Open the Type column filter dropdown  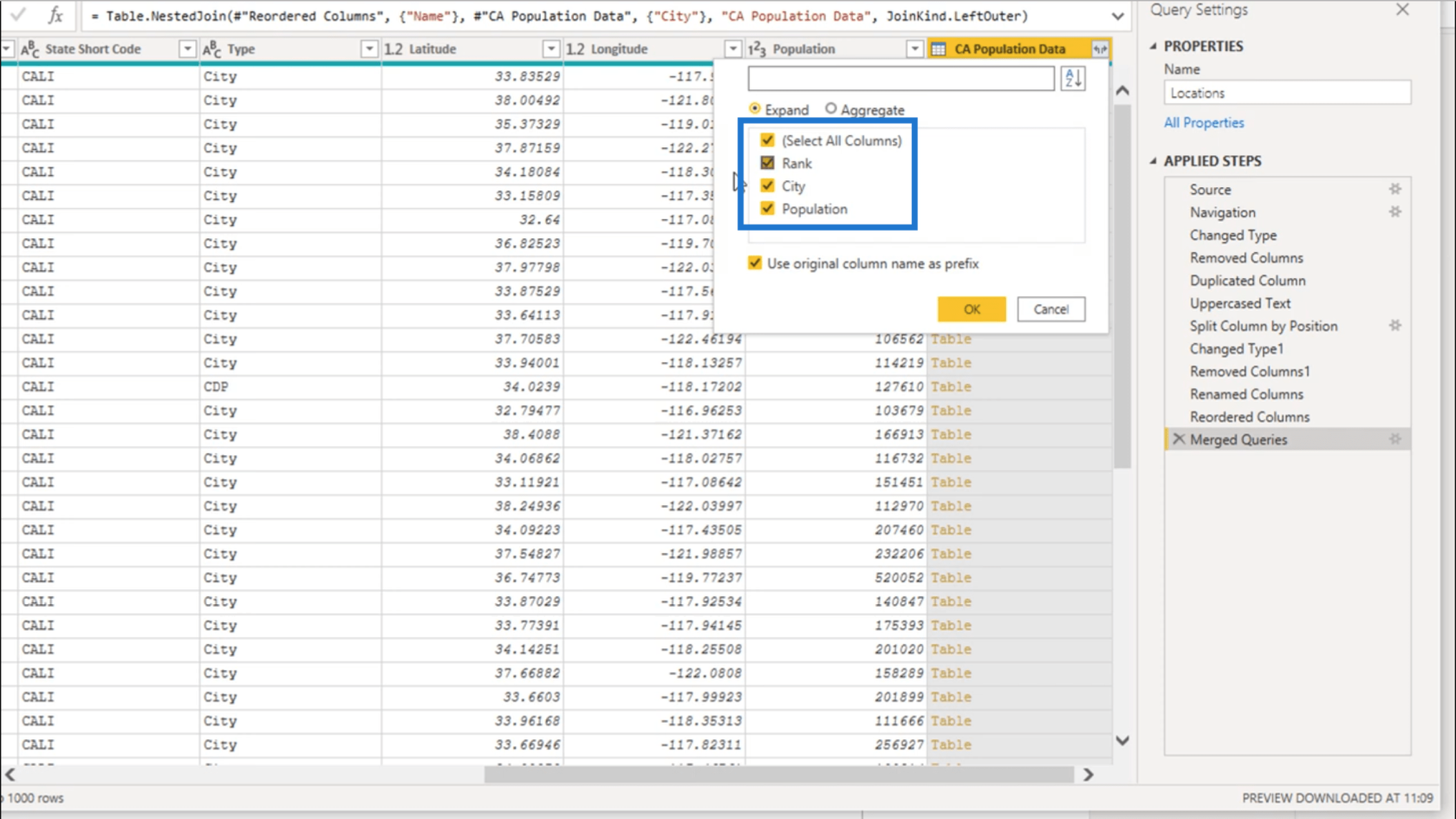[x=369, y=49]
